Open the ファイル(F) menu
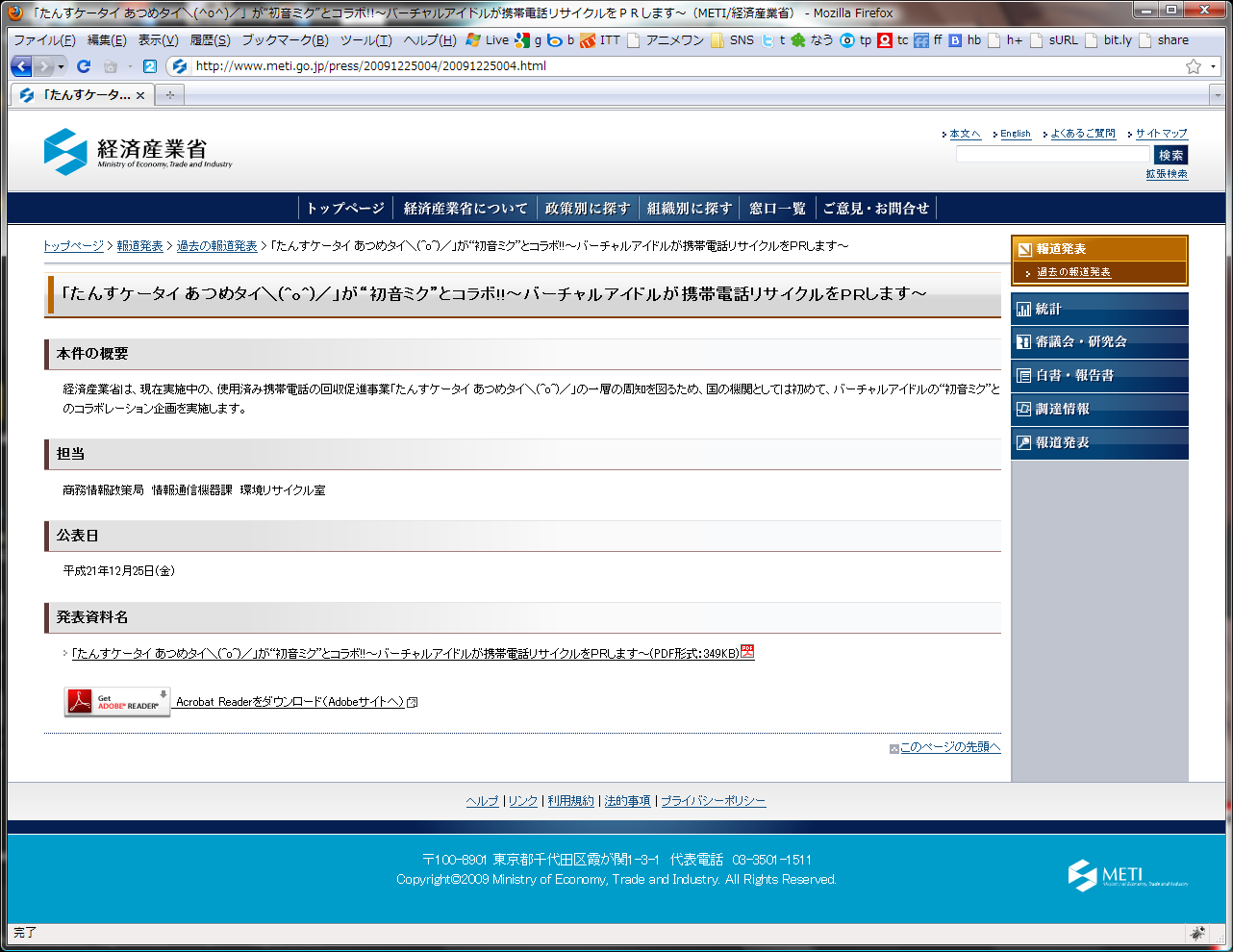Image resolution: width=1233 pixels, height=952 pixels. coord(44,40)
